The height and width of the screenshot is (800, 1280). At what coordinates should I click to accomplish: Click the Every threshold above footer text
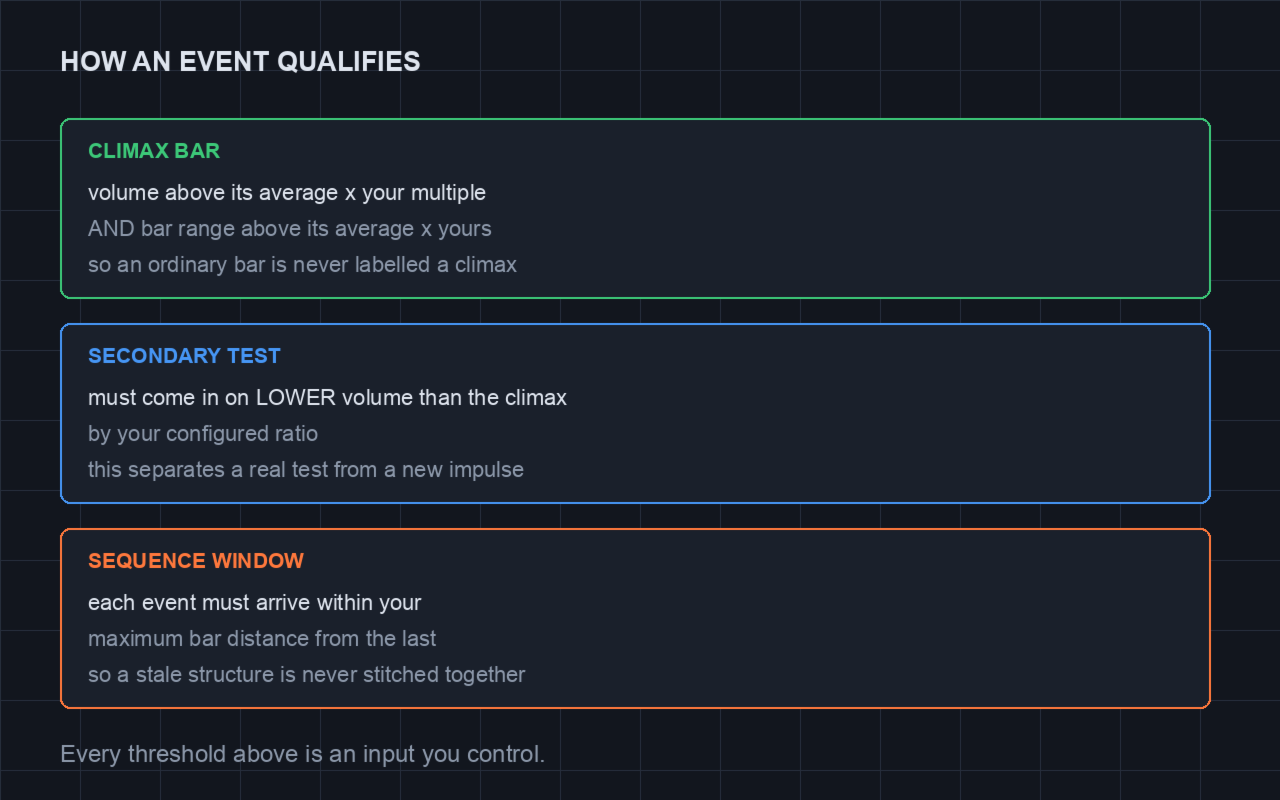[x=303, y=754]
